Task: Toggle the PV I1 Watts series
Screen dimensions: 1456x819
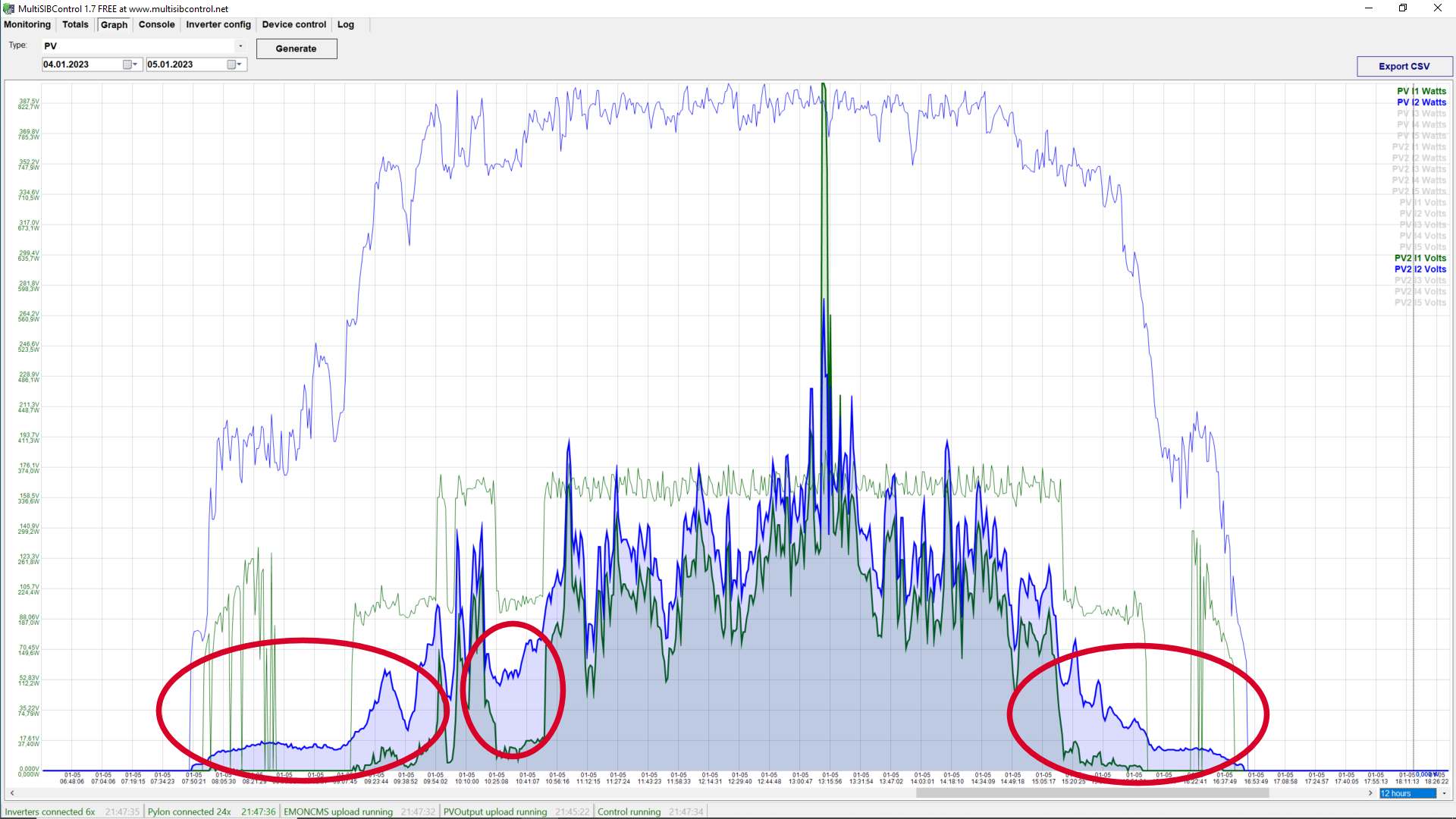Action: 1421,91
